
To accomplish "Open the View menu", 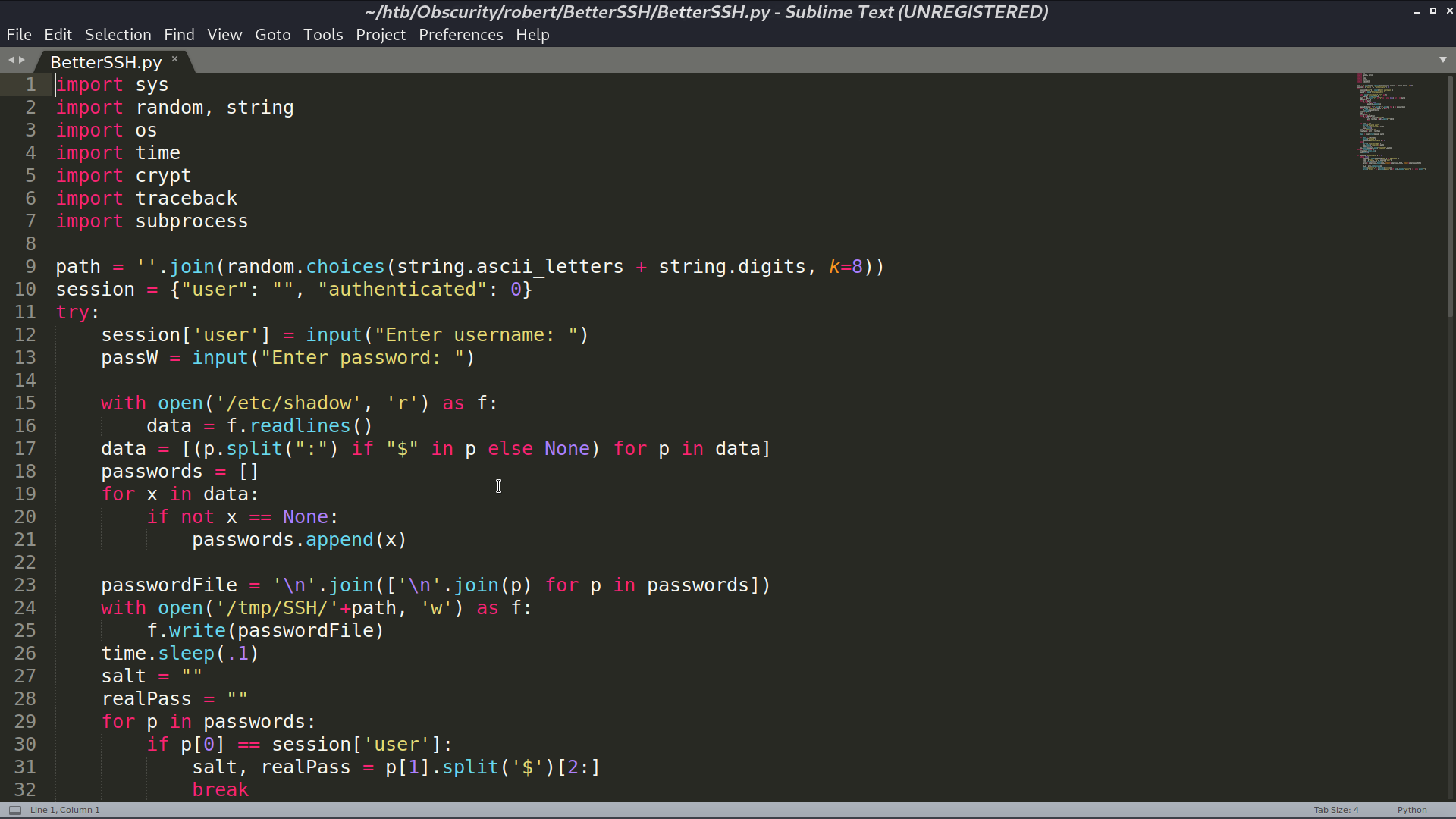I will [x=224, y=35].
